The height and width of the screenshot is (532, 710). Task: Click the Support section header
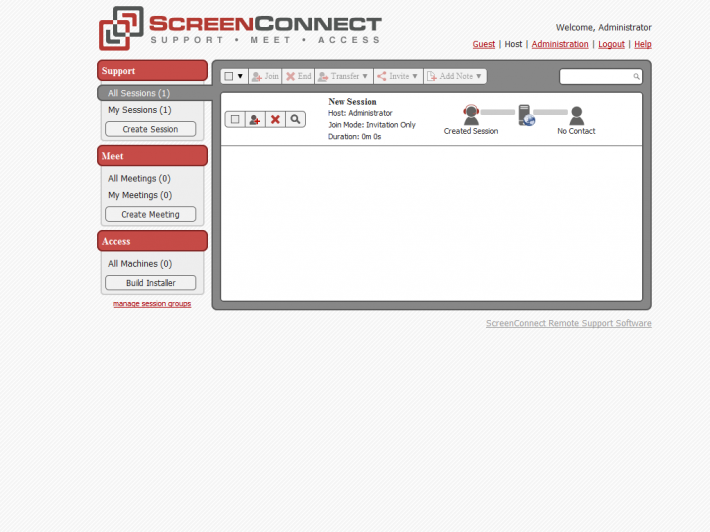point(153,71)
